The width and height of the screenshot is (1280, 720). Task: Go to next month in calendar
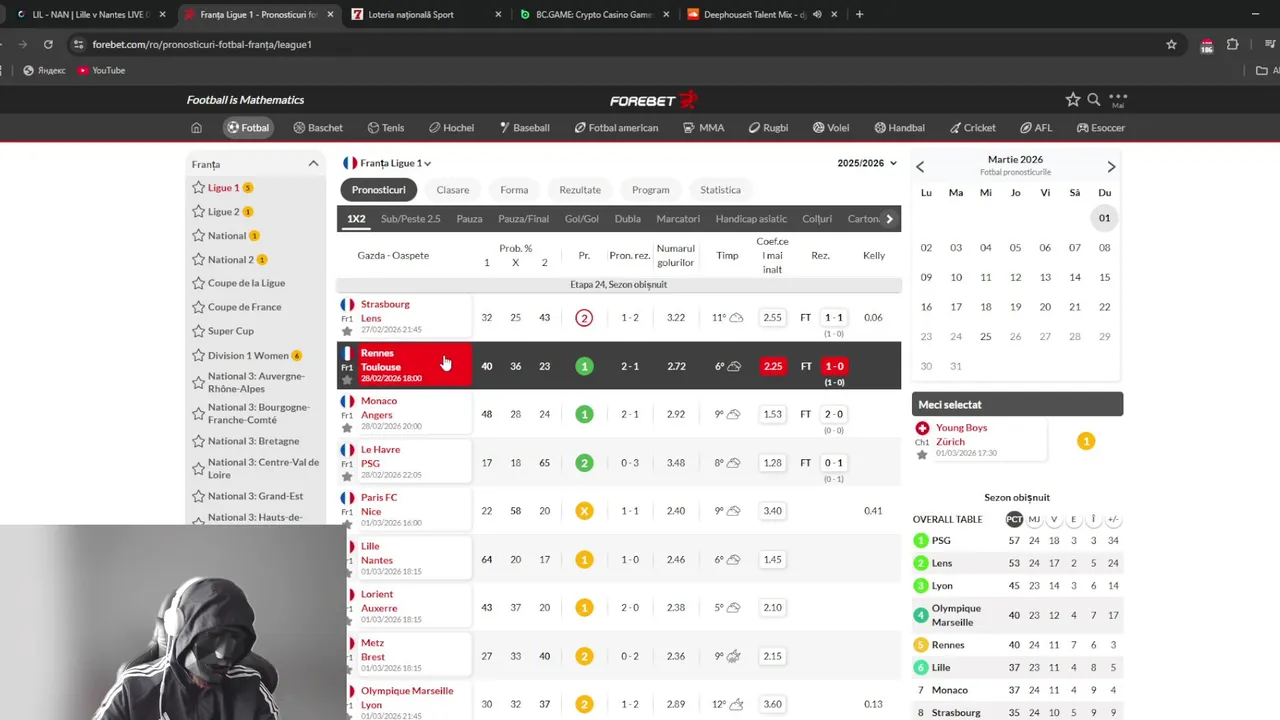point(1111,167)
